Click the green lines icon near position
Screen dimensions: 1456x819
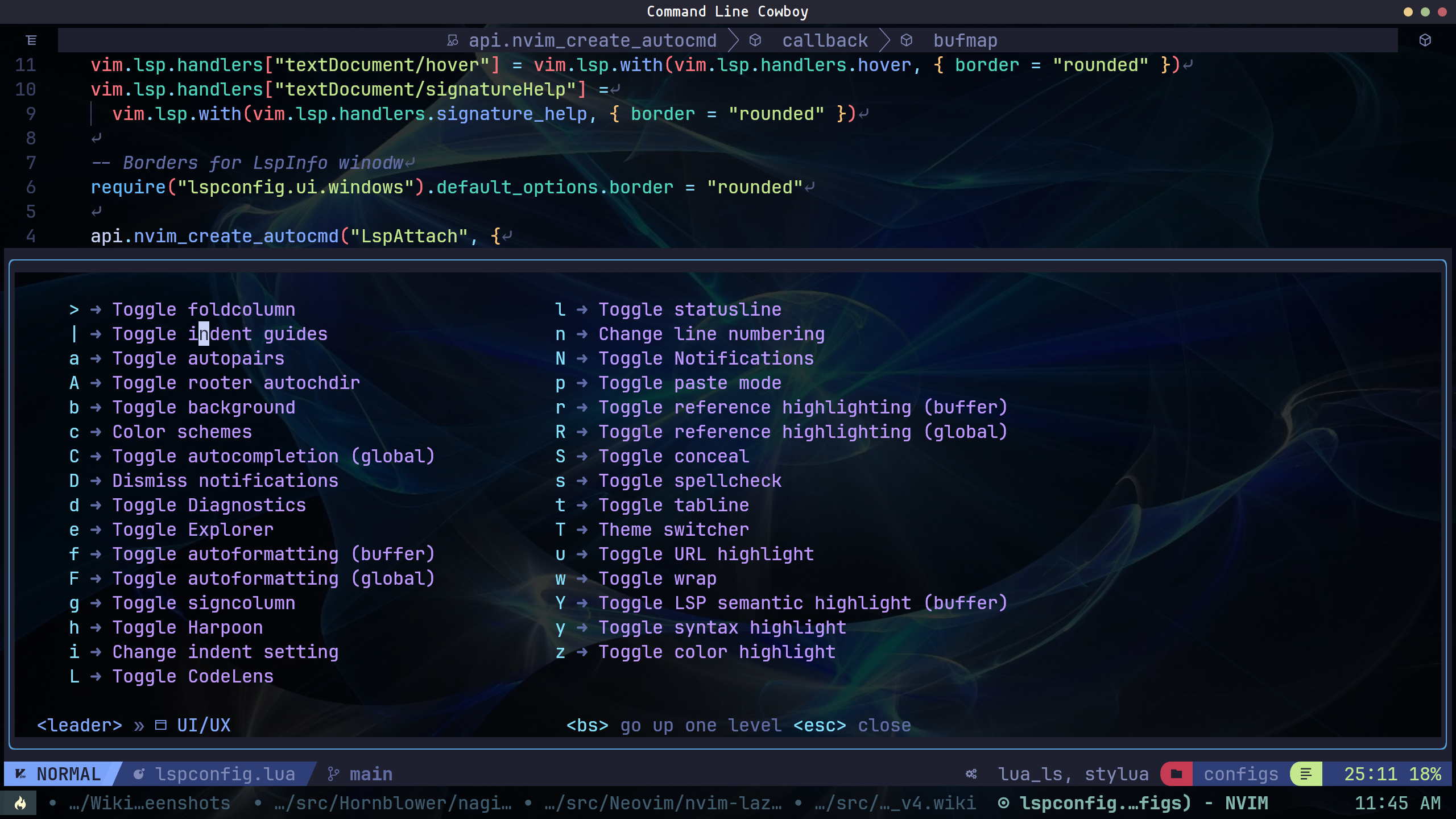coord(1306,774)
